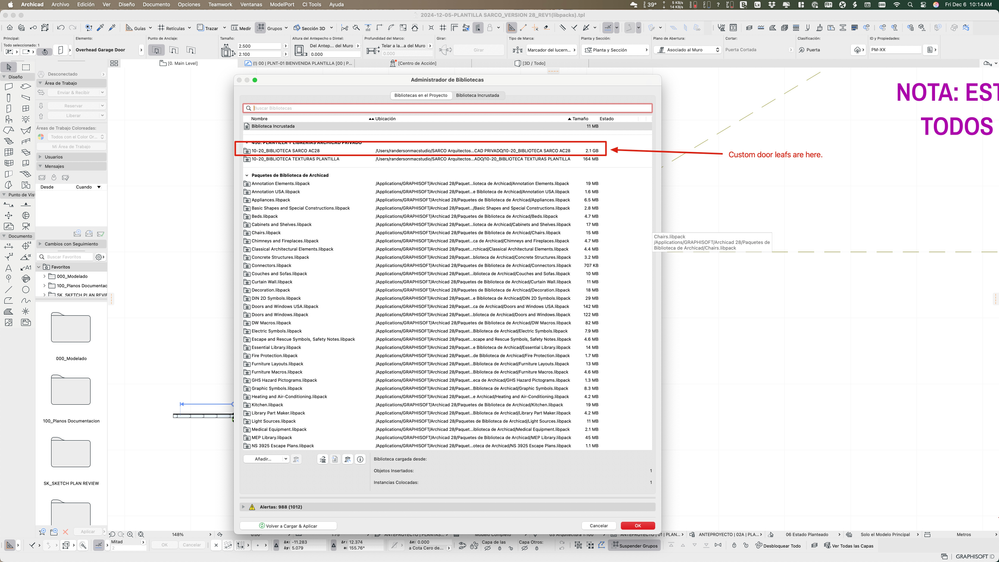Click the colored-workspaces color wheel icon
This screenshot has width=999, height=562.
[x=41, y=137]
